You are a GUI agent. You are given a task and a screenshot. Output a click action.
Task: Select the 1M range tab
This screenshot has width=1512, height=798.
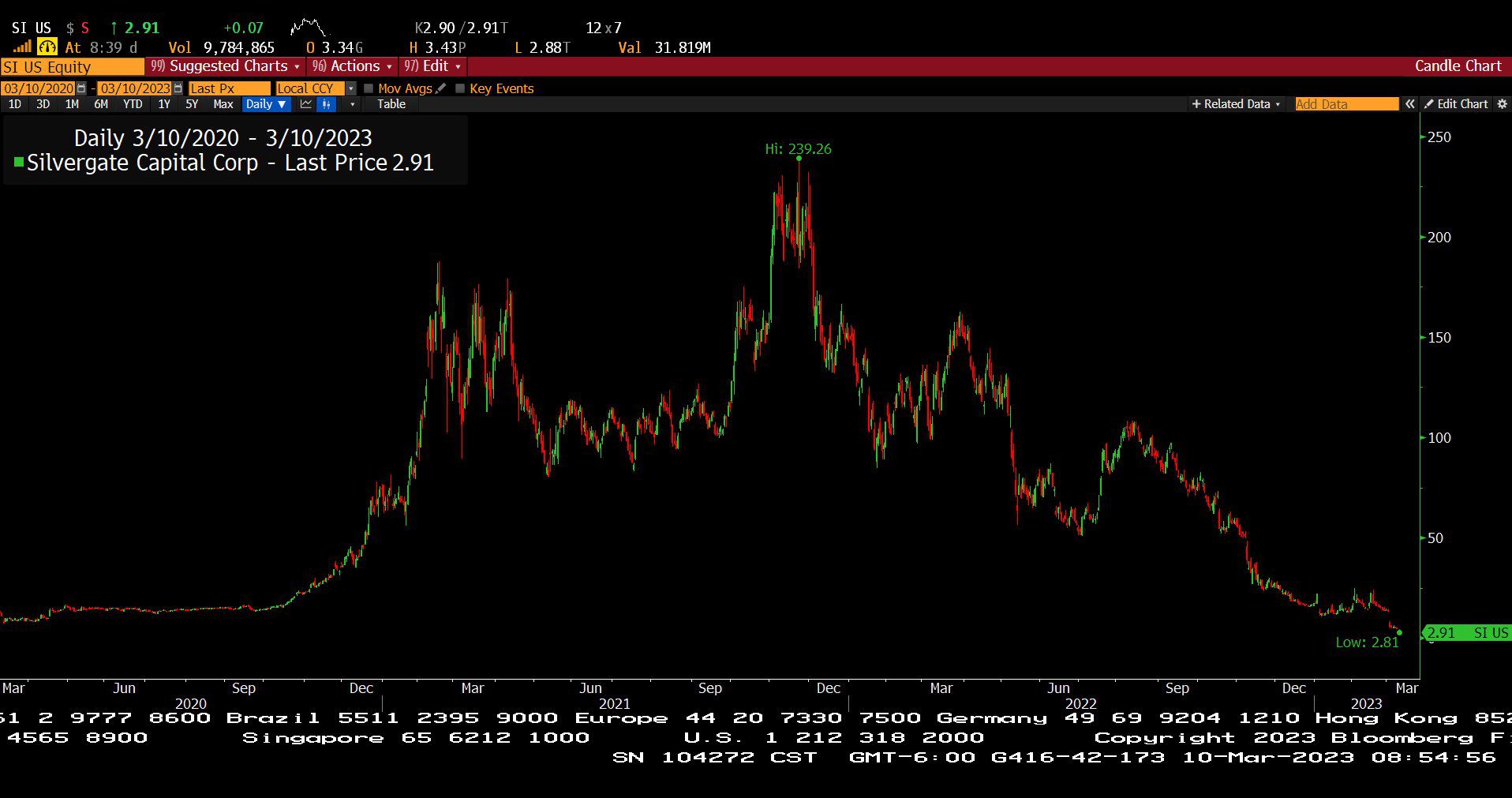pyautogui.click(x=72, y=104)
